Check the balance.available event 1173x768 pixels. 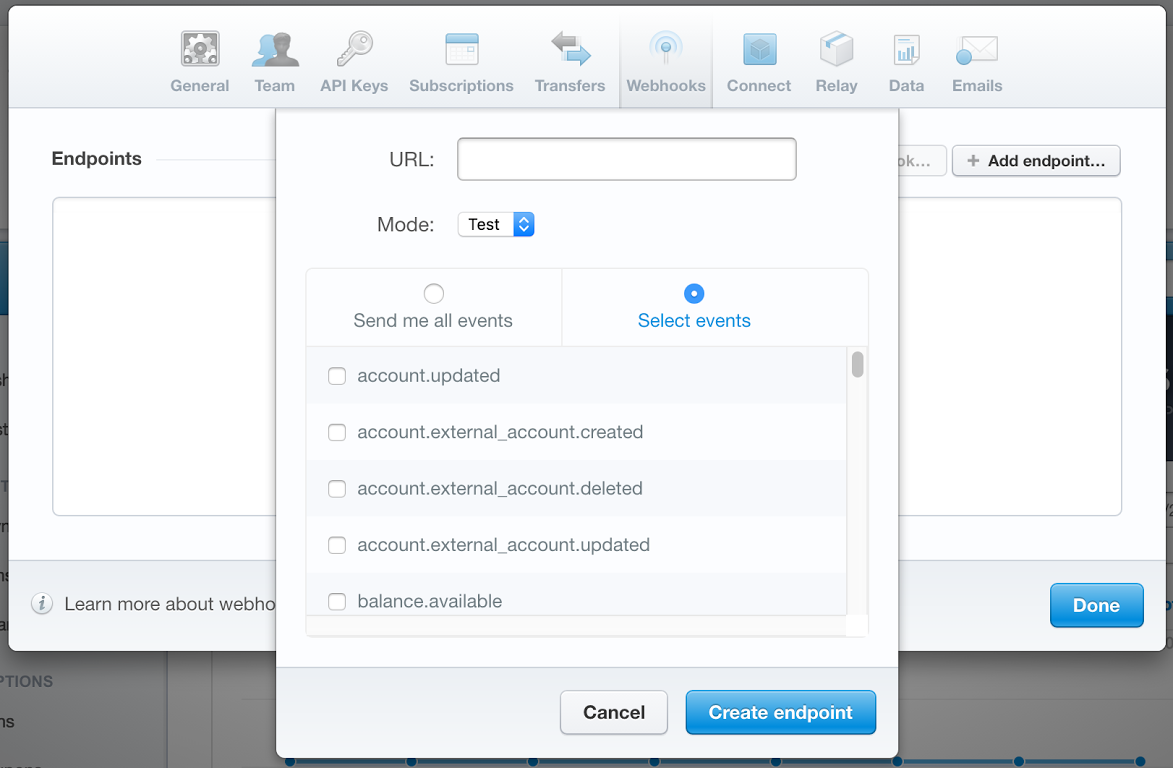click(x=337, y=601)
